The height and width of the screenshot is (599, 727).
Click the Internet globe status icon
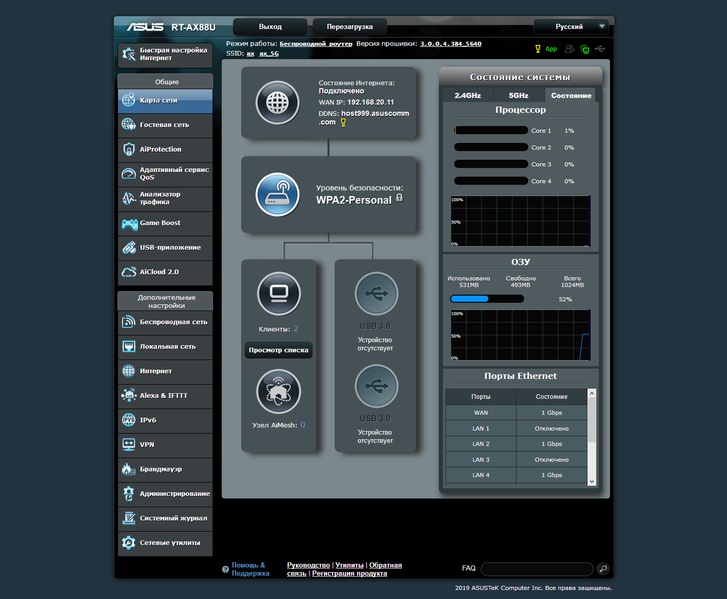click(277, 102)
